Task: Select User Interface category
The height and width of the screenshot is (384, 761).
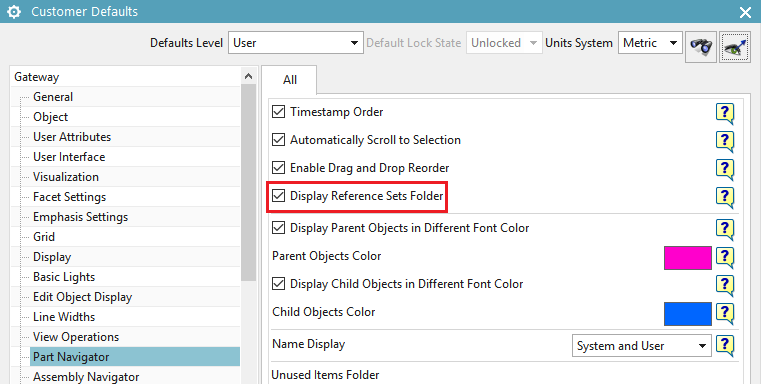Action: (69, 157)
